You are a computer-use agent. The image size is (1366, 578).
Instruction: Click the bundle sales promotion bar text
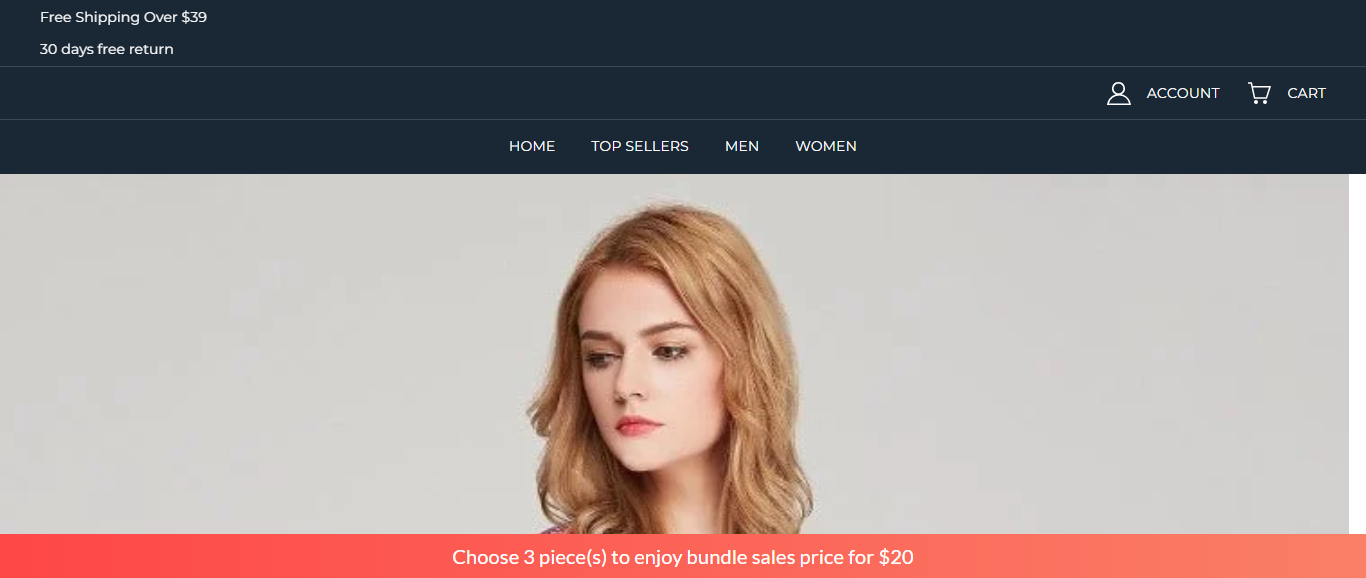pos(683,557)
